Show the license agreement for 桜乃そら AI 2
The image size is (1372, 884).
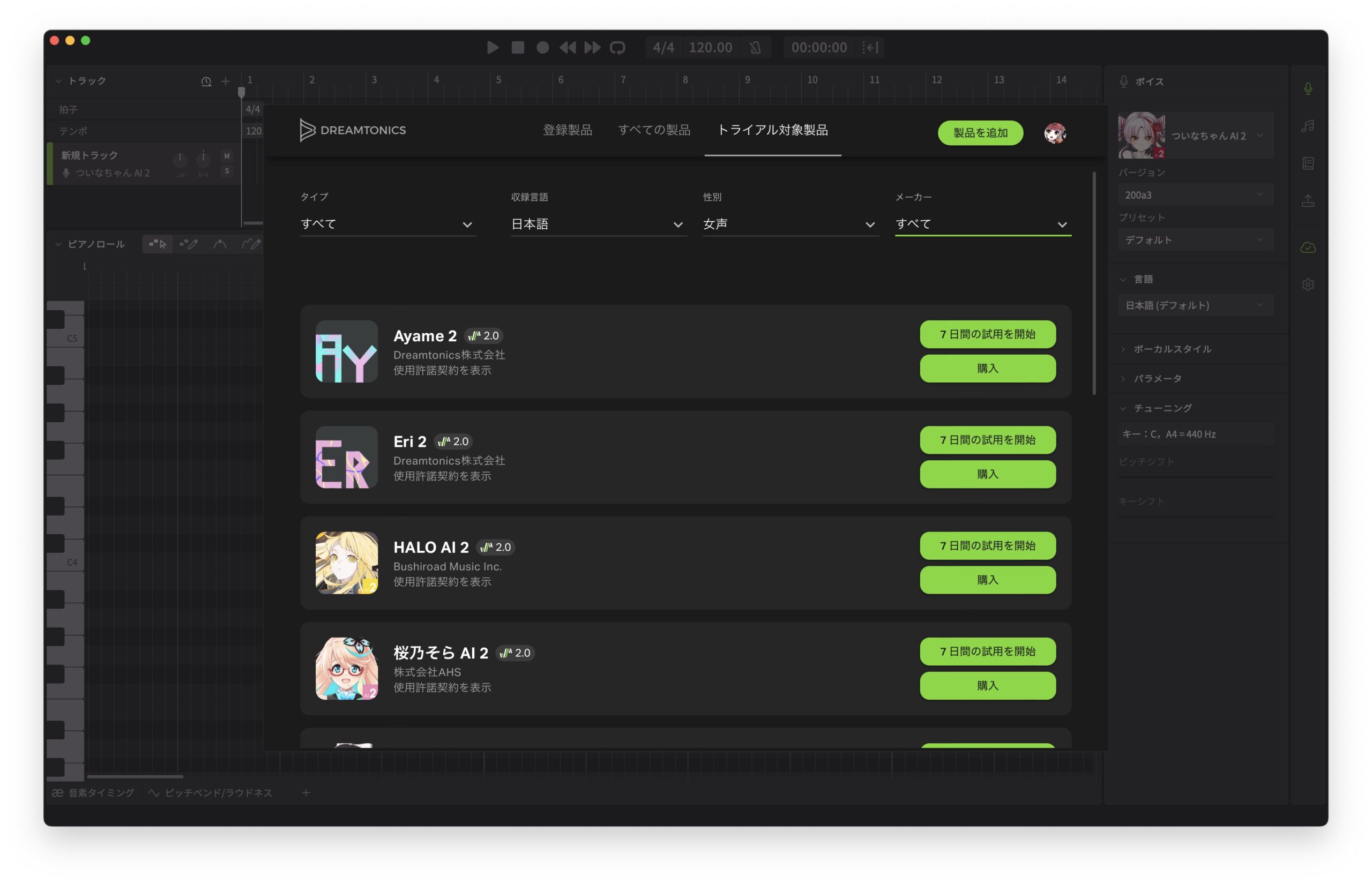pyautogui.click(x=442, y=687)
